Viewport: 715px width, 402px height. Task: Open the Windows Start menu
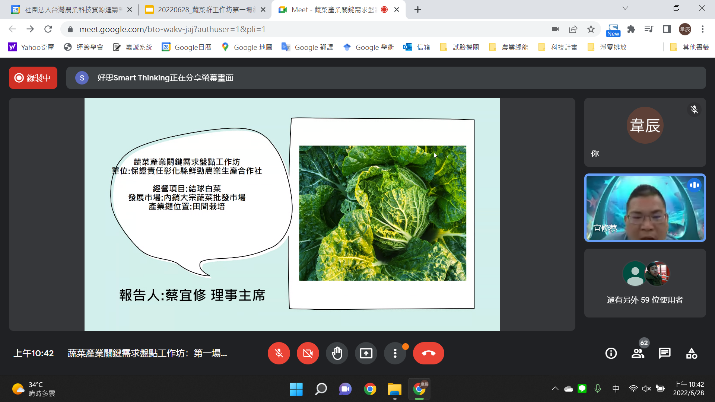pos(296,388)
